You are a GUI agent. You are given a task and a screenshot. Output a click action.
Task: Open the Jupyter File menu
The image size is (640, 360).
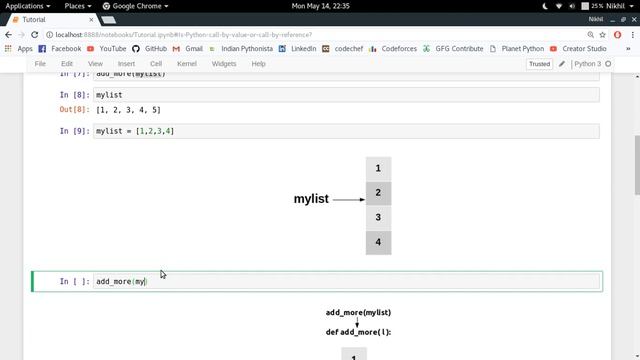point(40,64)
